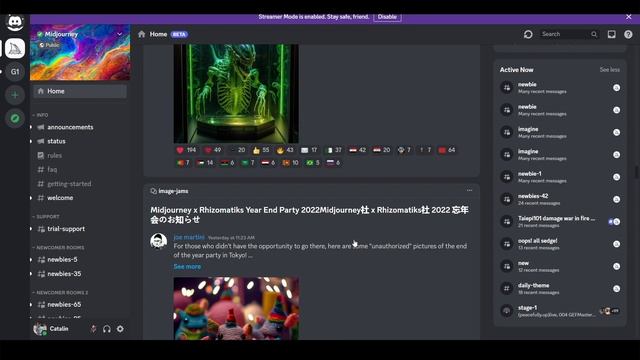
Task: Close the Streamer Mode banner
Action: [629, 17]
